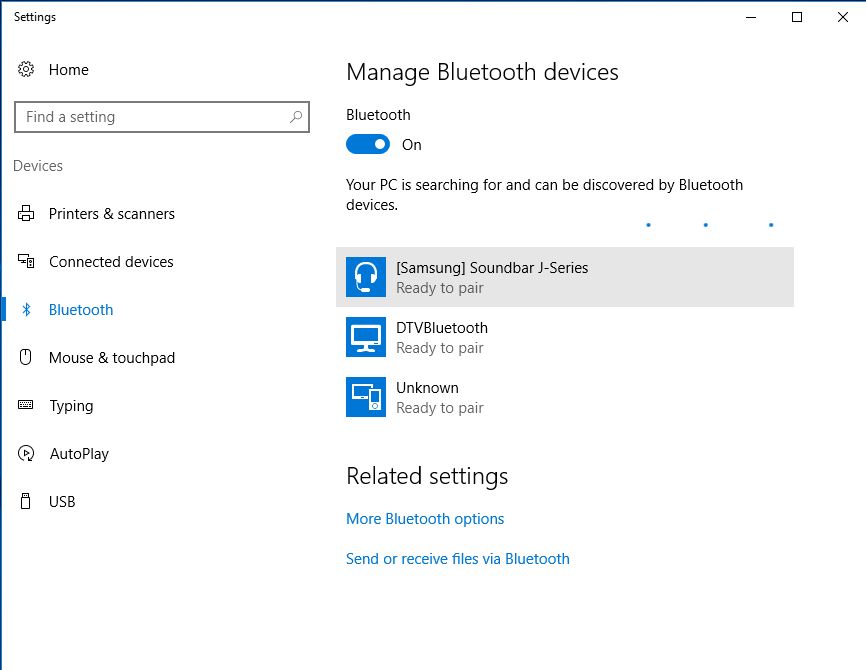This screenshot has height=670, width=866.
Task: Click the search magnifier in Find a setting
Action: pos(296,117)
